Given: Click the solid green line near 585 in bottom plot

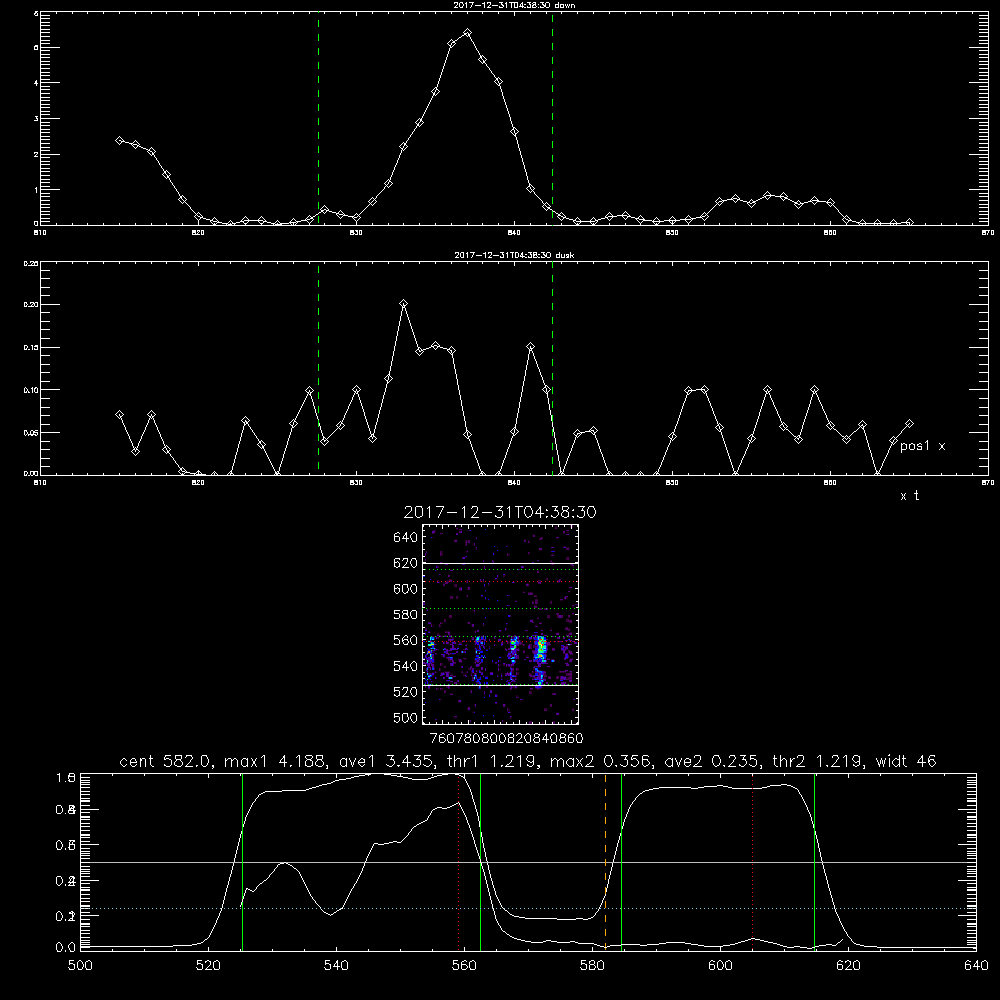Looking at the screenshot, I should (621, 861).
